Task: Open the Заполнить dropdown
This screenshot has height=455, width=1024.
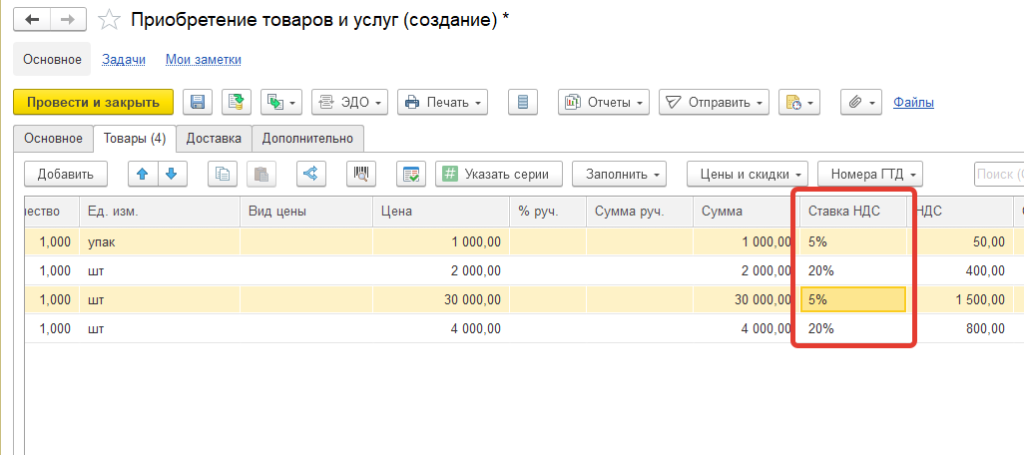Action: [x=621, y=174]
